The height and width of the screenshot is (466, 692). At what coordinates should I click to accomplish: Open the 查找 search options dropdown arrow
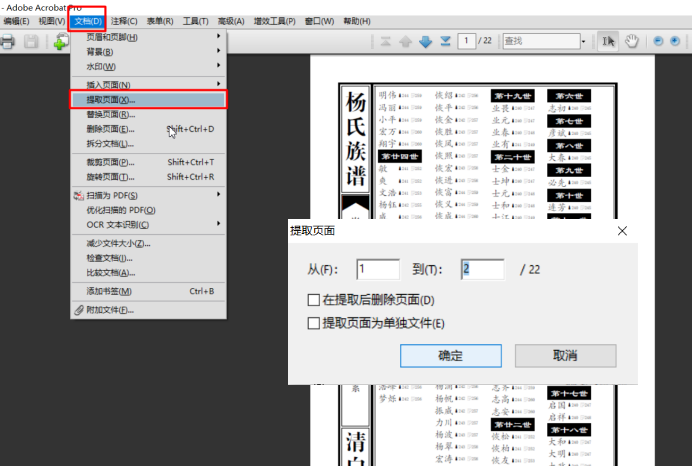(x=583, y=41)
